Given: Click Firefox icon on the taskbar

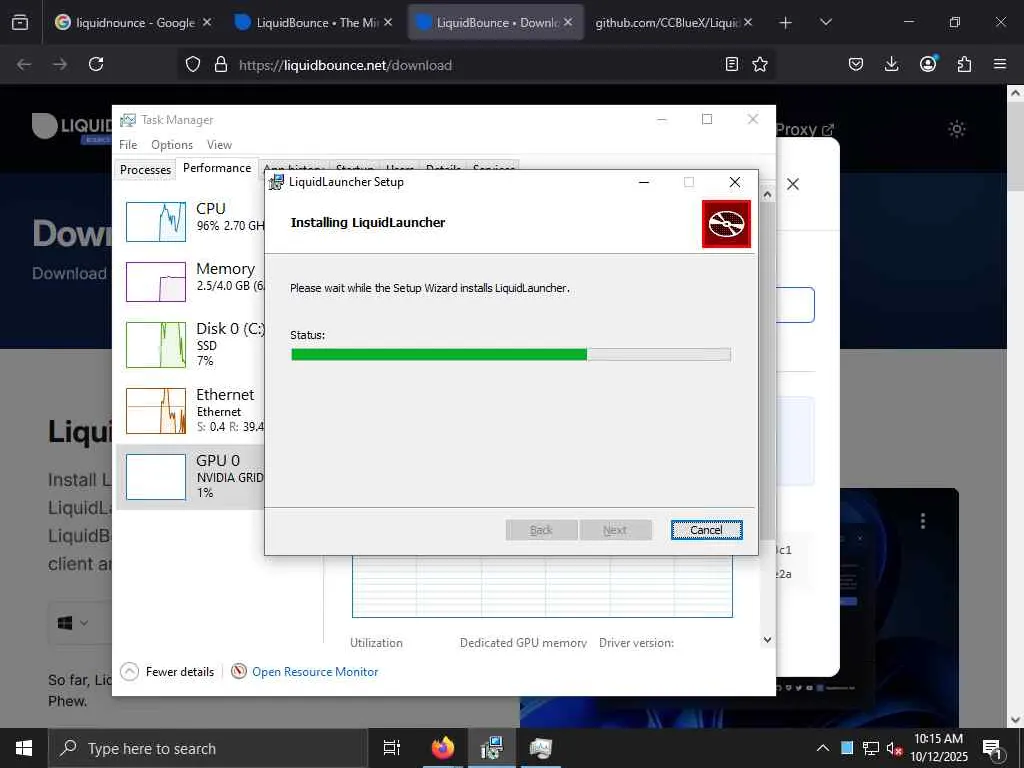Looking at the screenshot, I should point(443,748).
